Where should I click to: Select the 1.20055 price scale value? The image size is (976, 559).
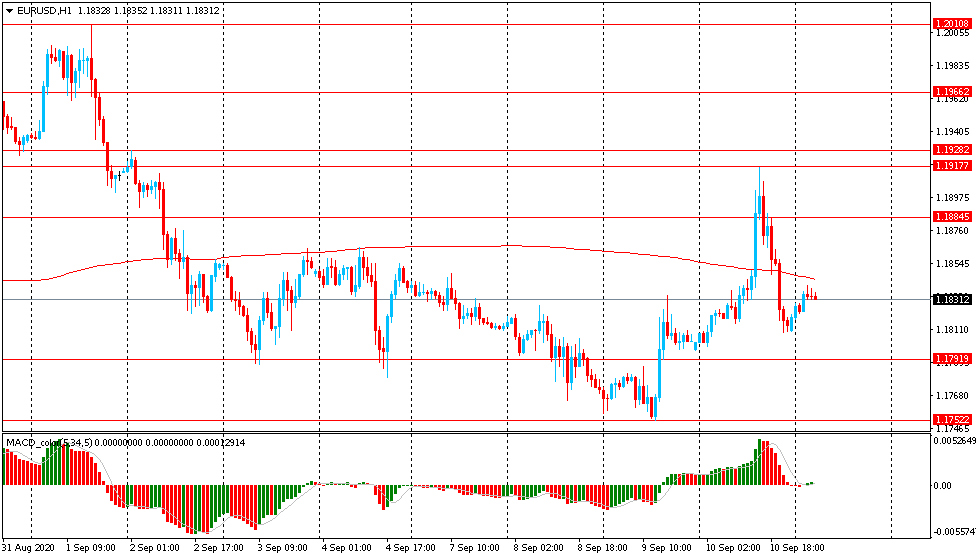[951, 34]
